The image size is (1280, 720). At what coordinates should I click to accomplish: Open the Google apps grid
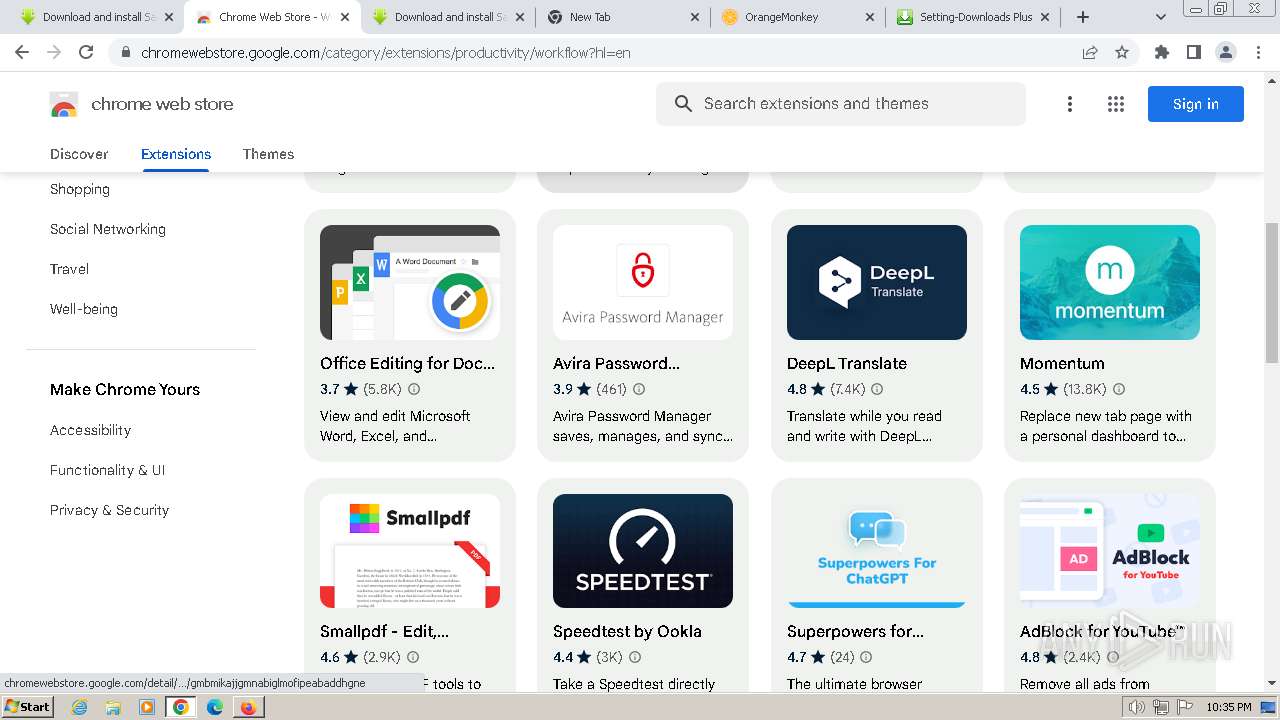click(1116, 104)
